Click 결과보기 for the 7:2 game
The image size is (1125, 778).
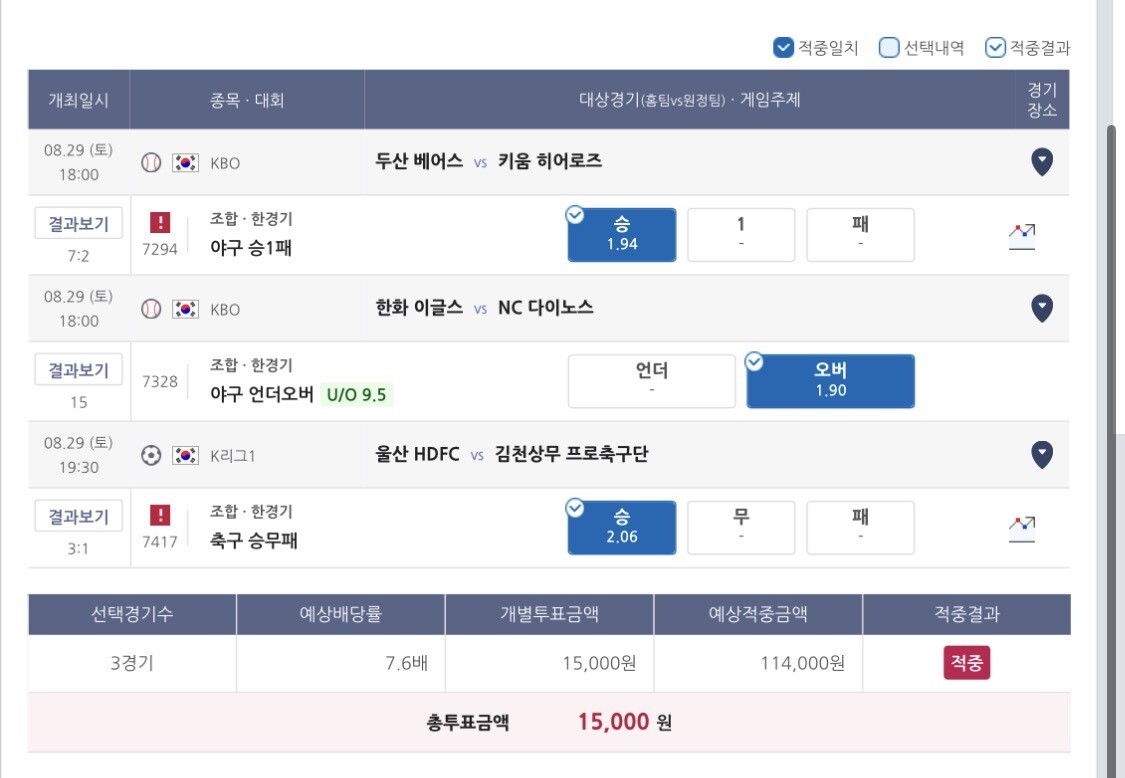point(78,223)
